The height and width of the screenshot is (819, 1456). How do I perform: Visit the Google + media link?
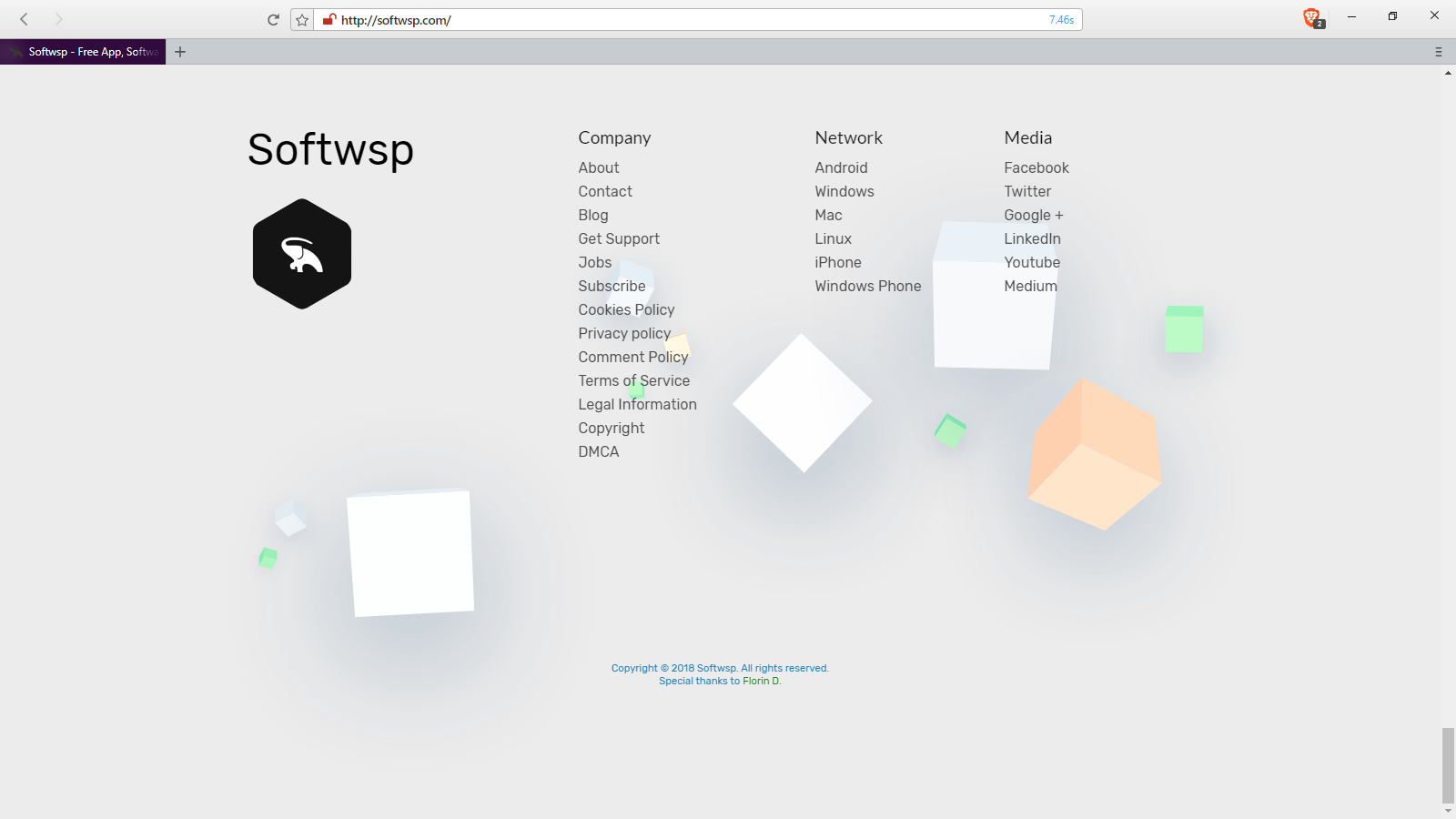(x=1034, y=215)
